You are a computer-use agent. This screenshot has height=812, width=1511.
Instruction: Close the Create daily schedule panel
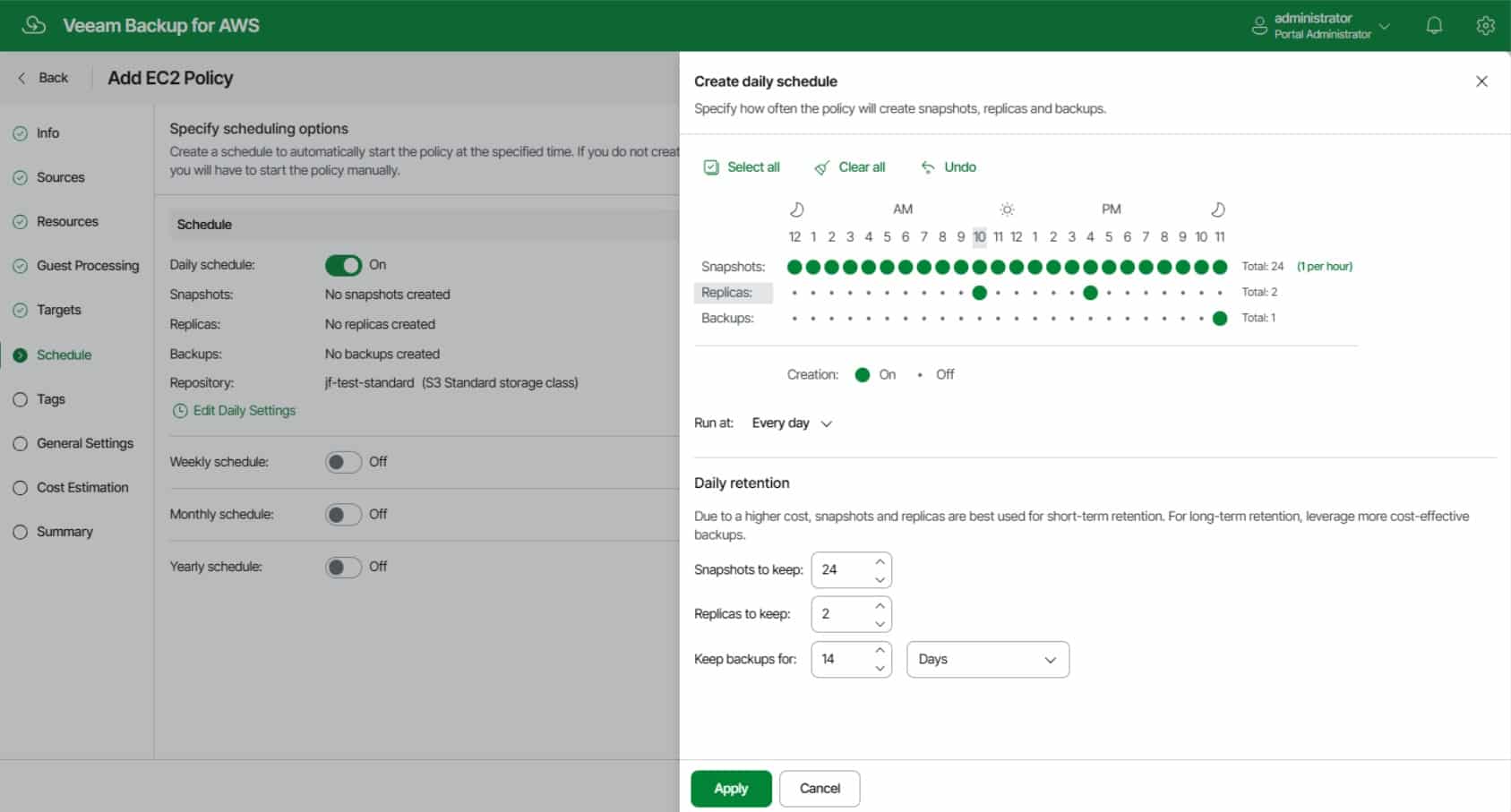pos(1481,81)
